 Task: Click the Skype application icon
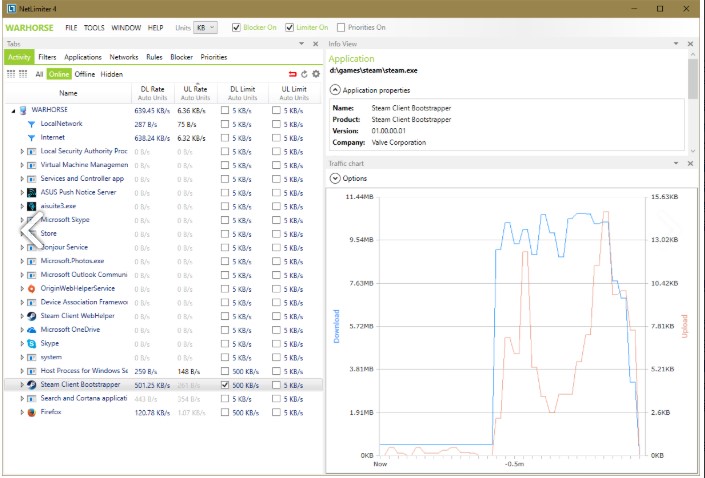pos(31,343)
